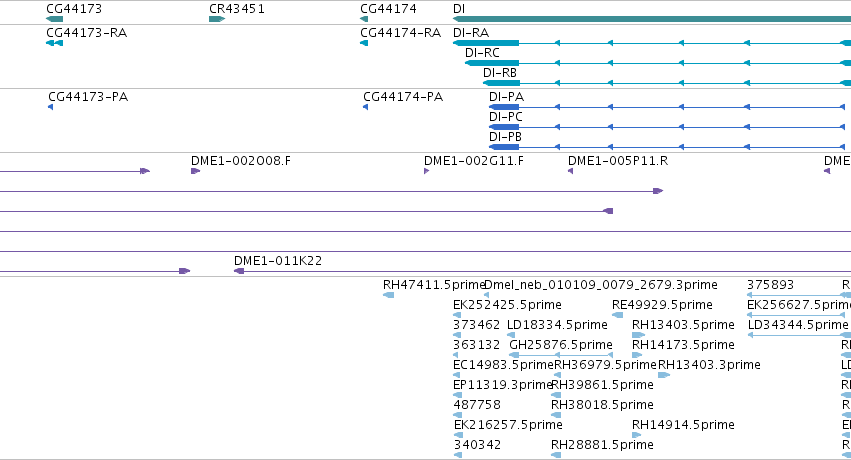This screenshot has width=851, height=460.
Task: Select feature 373462
Action: (x=476, y=325)
